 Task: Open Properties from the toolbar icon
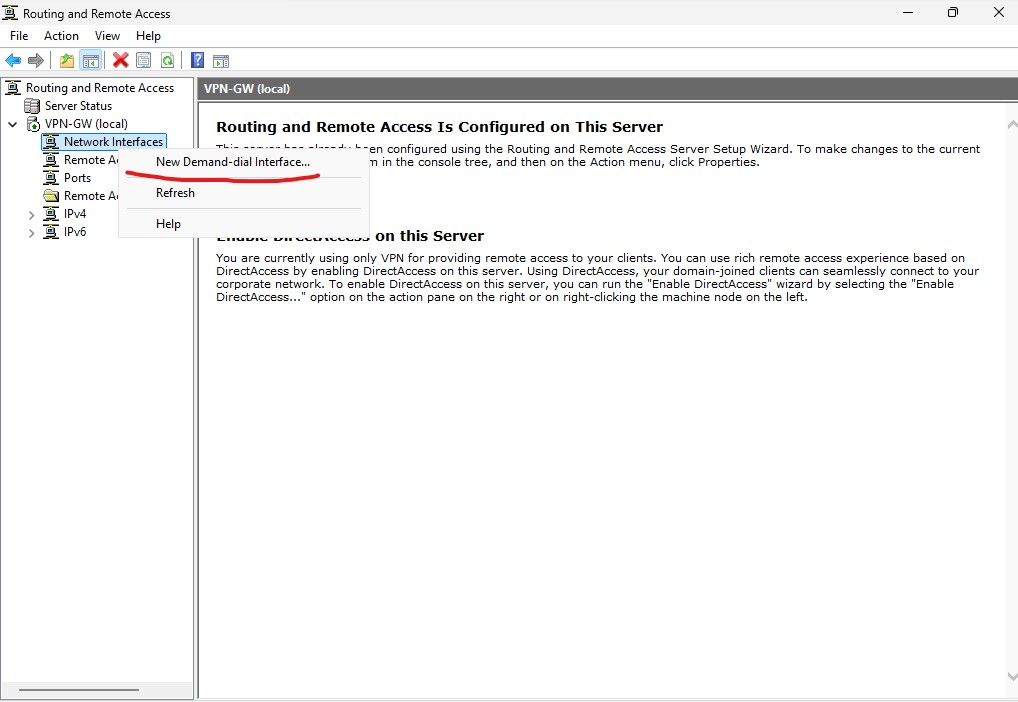coord(144,60)
